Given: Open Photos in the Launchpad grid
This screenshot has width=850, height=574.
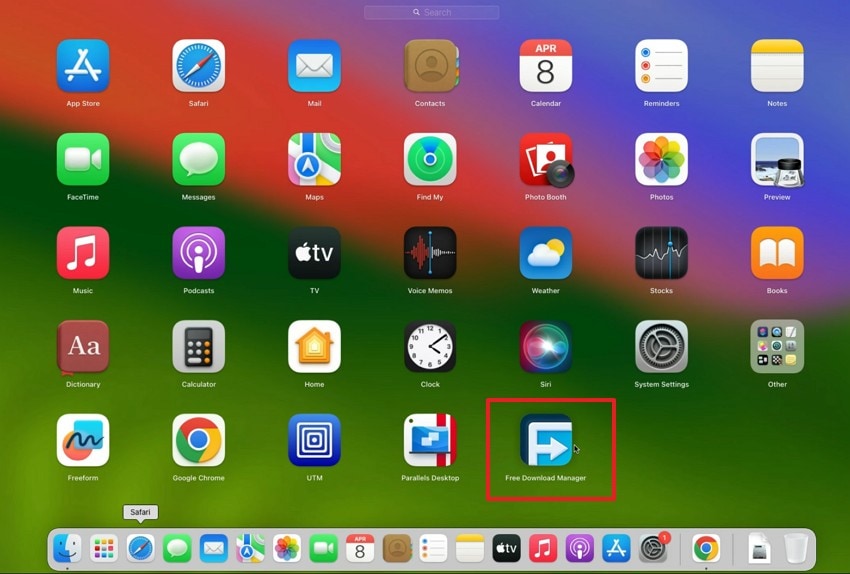Looking at the screenshot, I should [x=661, y=159].
